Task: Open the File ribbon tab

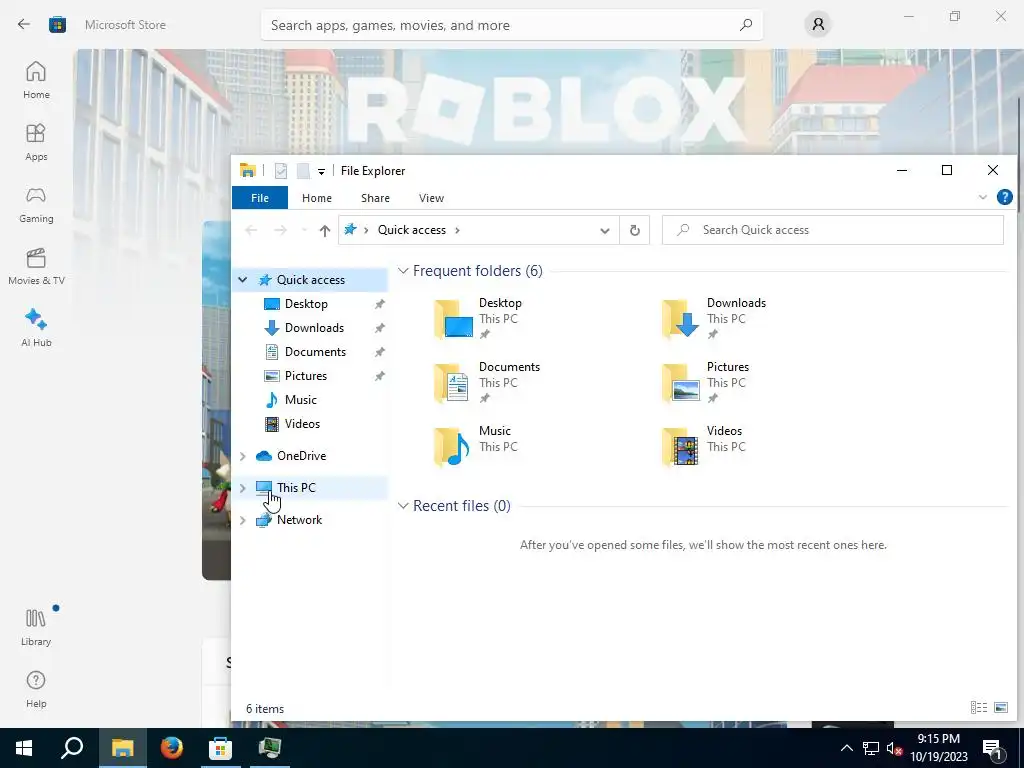Action: (x=260, y=198)
